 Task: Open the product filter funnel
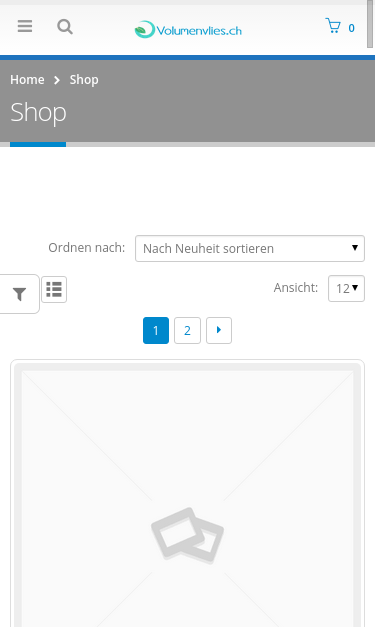19,294
